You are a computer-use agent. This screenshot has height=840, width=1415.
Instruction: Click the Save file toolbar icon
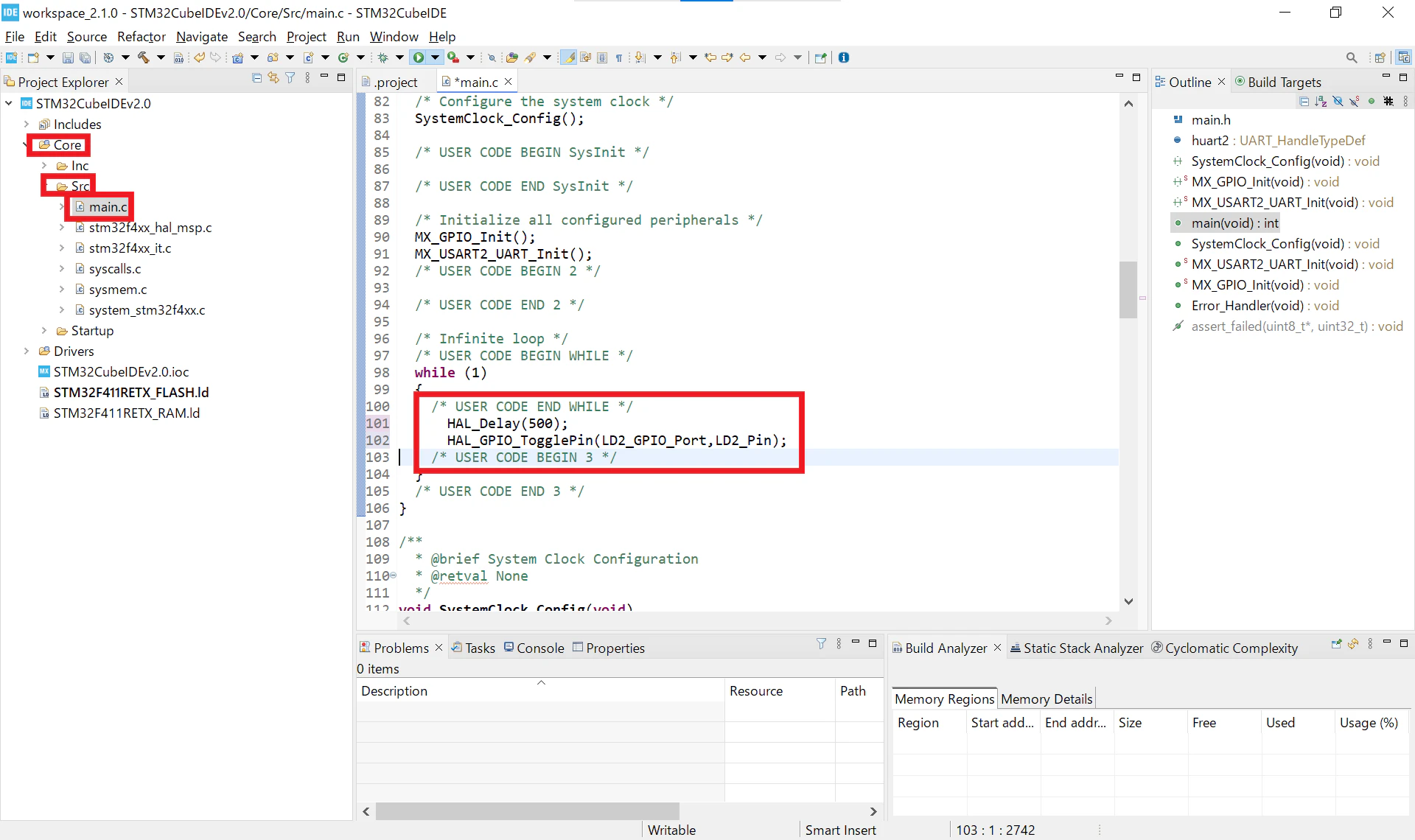68,57
